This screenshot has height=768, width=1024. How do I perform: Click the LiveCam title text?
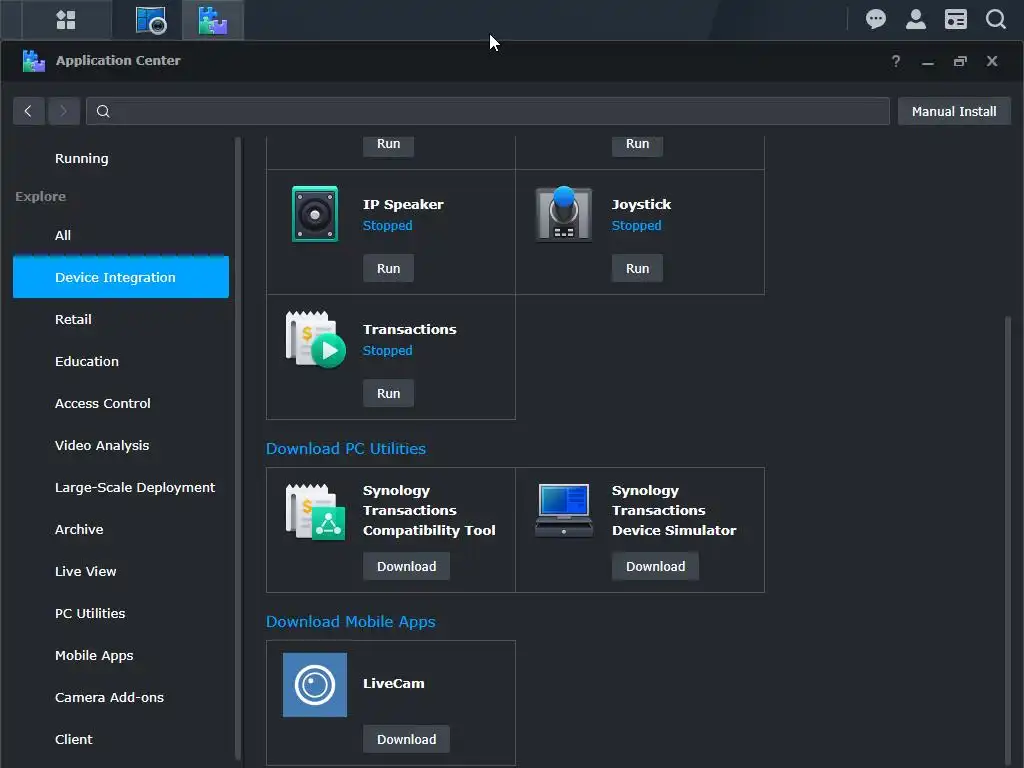[394, 683]
